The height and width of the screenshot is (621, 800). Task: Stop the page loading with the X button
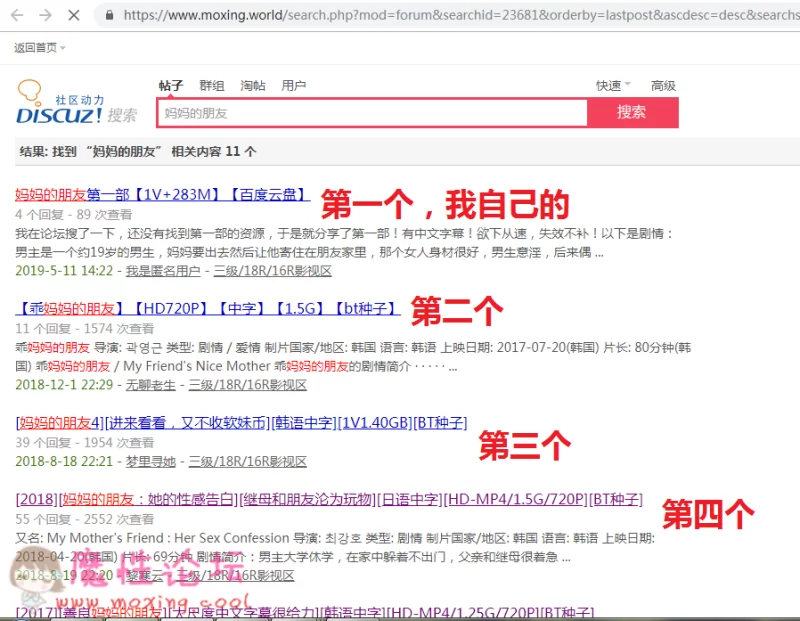click(74, 15)
